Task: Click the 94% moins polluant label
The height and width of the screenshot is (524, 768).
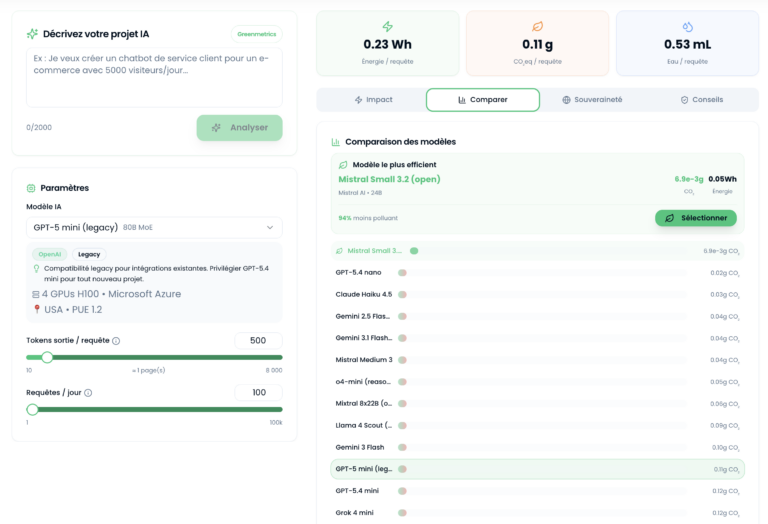Action: [368, 218]
